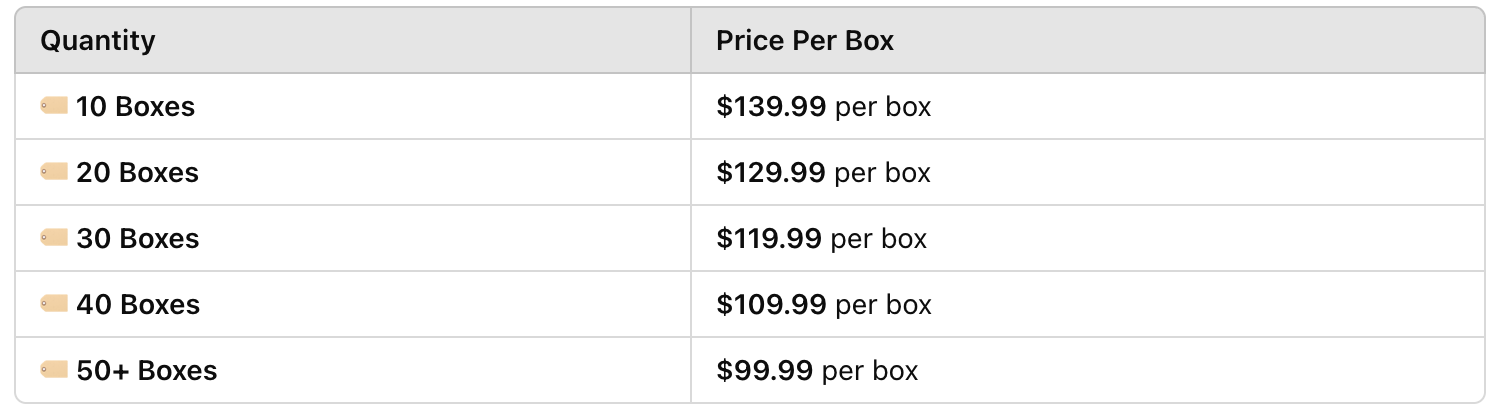
Task: Select the 40 Boxes quantity label
Action: tap(138, 305)
